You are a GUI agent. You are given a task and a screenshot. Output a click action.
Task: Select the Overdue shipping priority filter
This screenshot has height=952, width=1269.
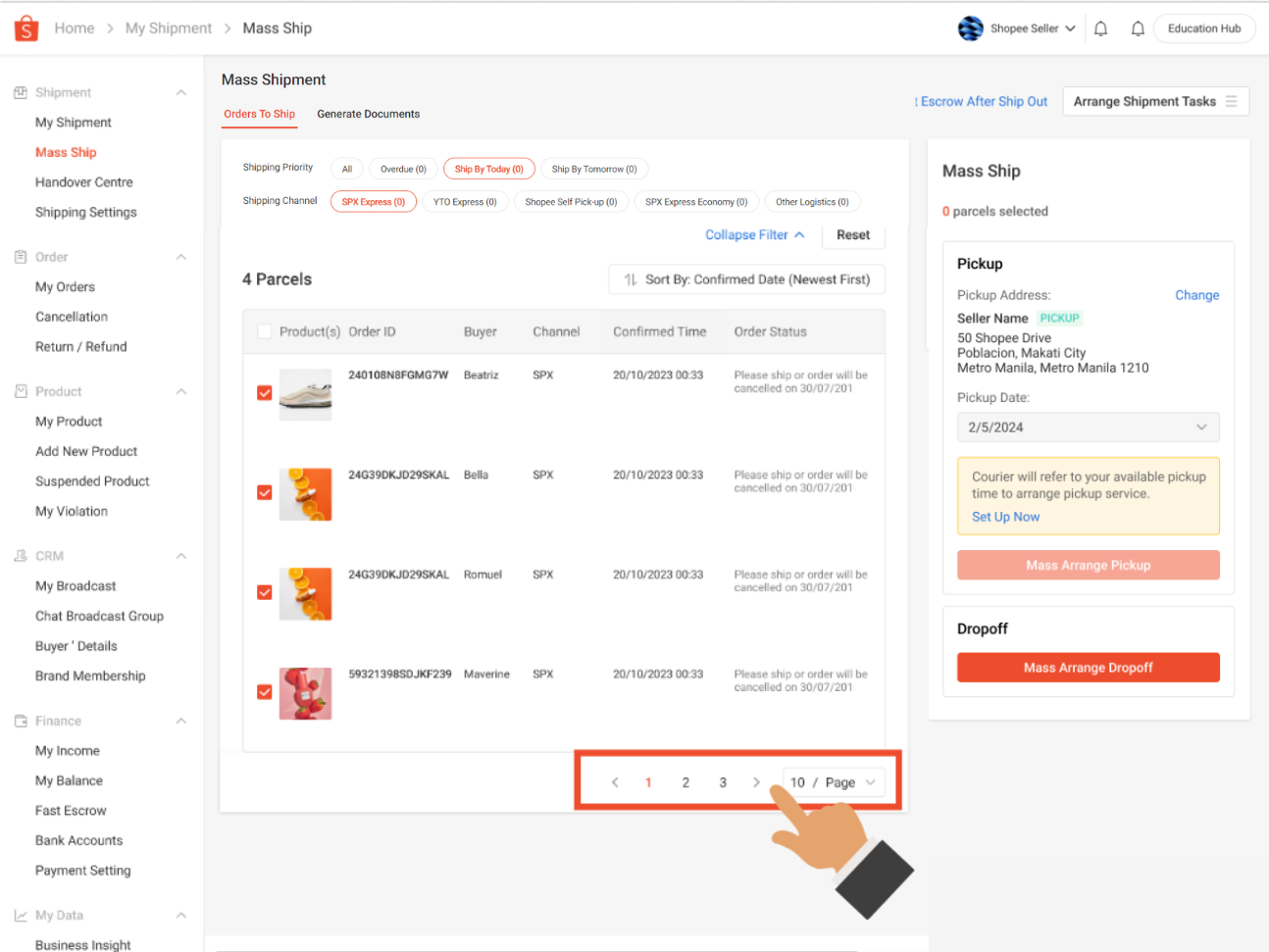coord(403,168)
